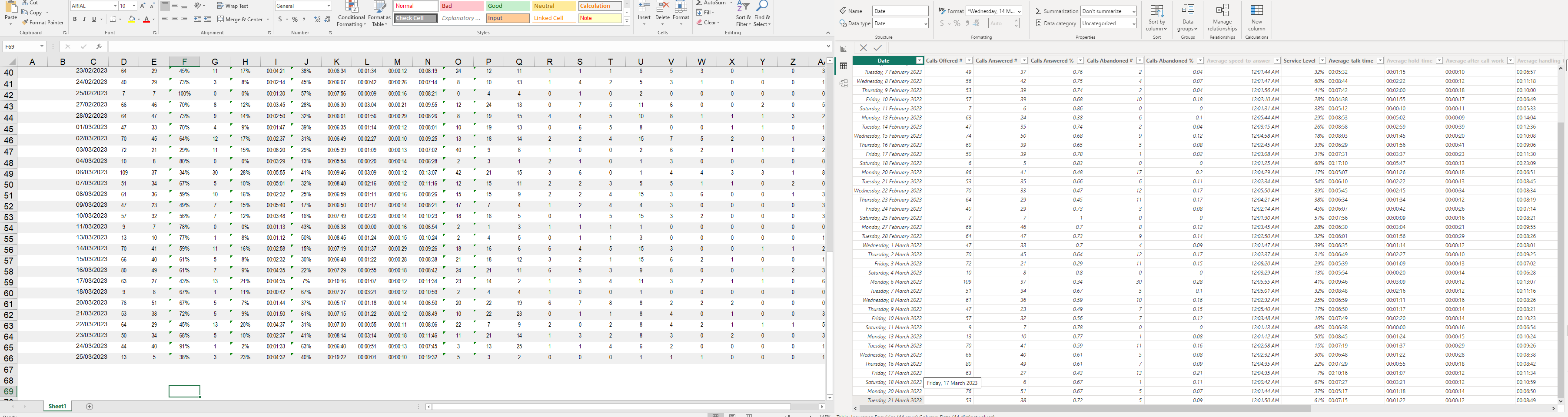The image size is (1568, 417).
Task: Add a new sheet with plus icon
Action: point(90,406)
